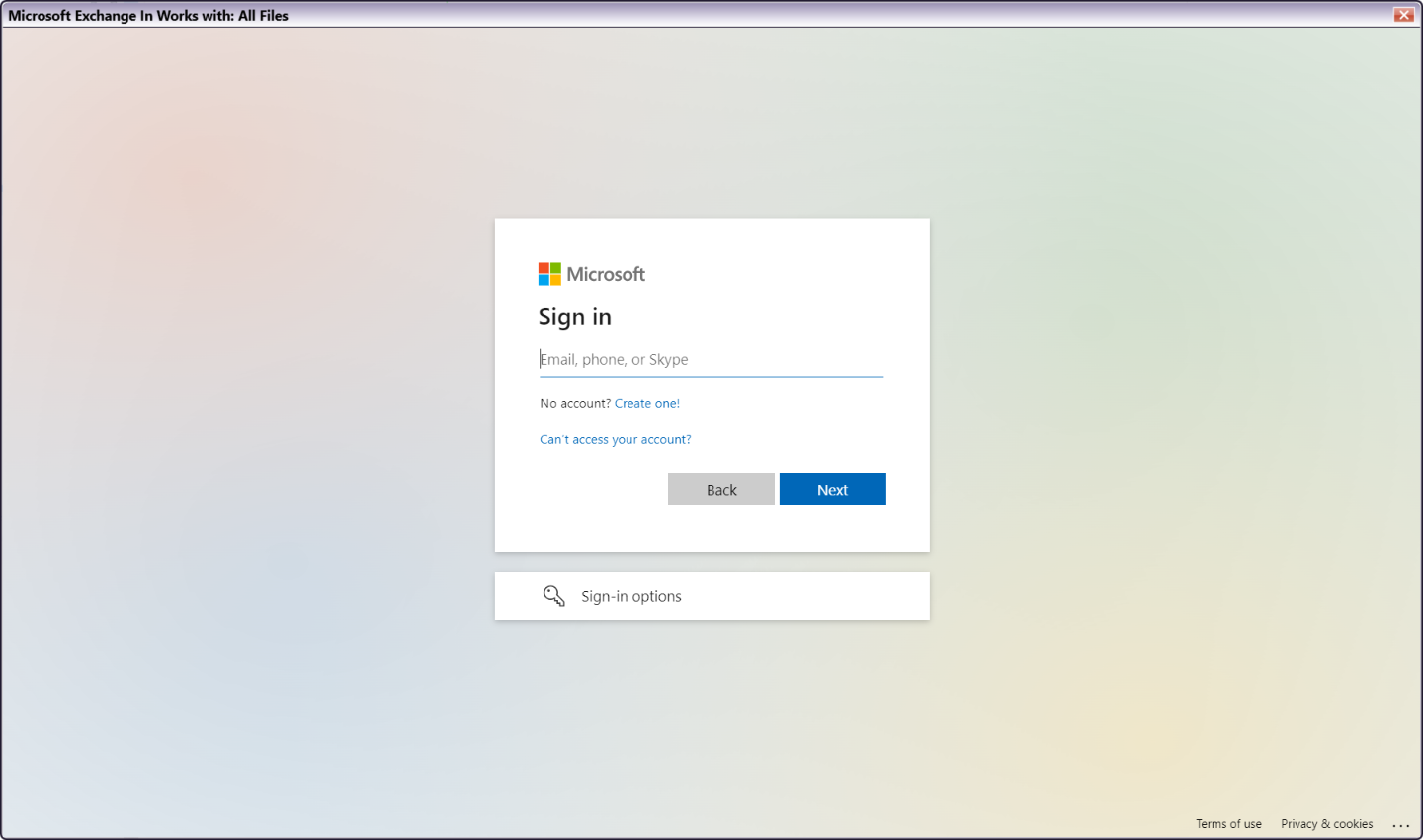Viewport: 1423px width, 840px height.
Task: Click the No account? text
Action: (x=575, y=404)
